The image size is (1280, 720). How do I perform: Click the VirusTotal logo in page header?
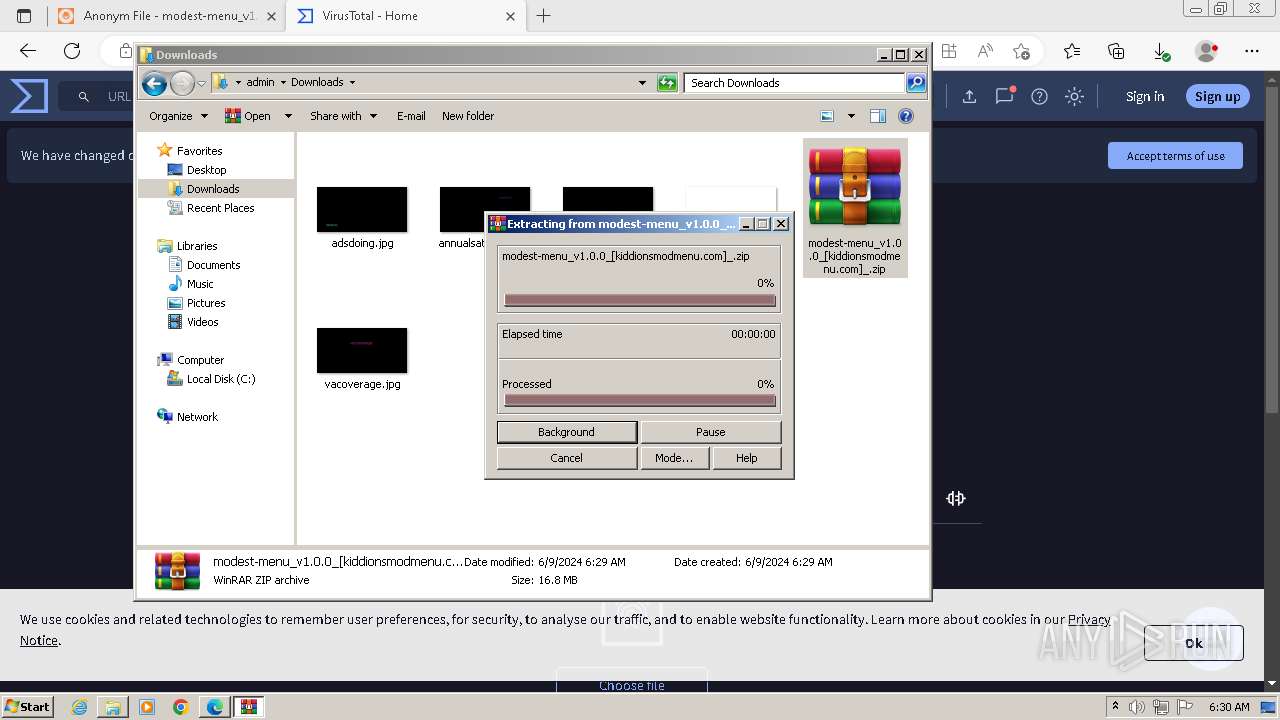click(29, 97)
